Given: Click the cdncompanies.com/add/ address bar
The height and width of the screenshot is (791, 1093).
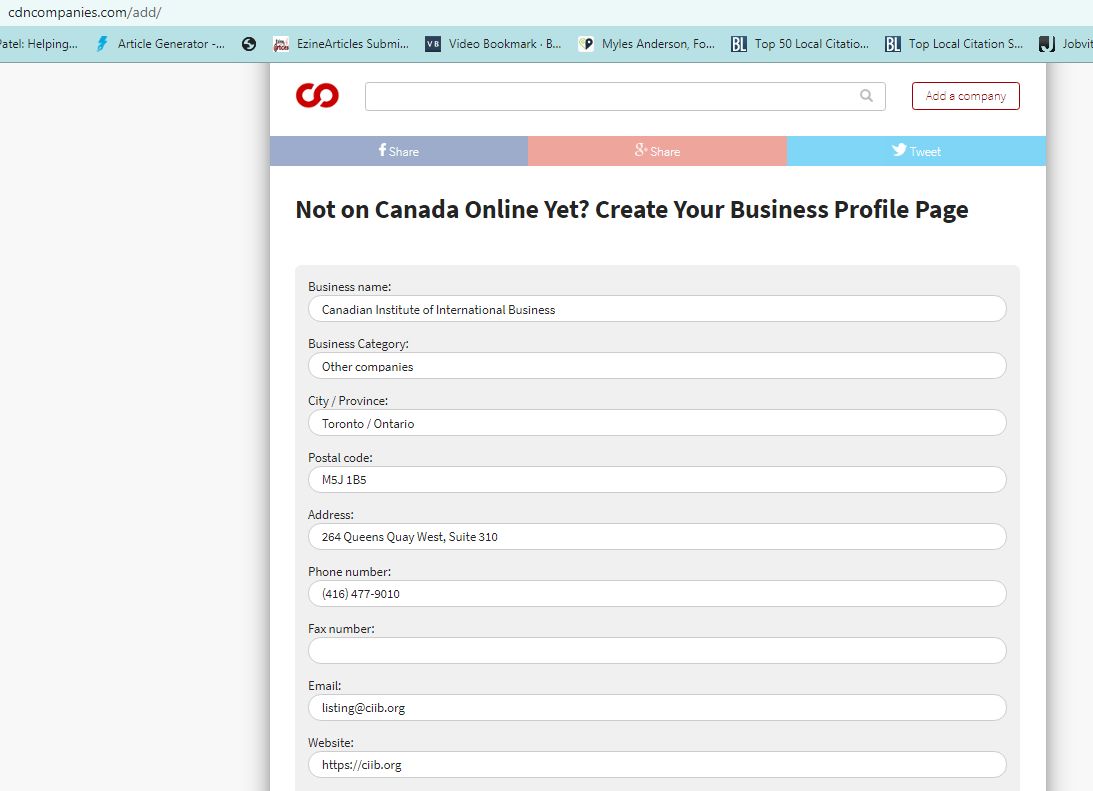Looking at the screenshot, I should click(85, 13).
